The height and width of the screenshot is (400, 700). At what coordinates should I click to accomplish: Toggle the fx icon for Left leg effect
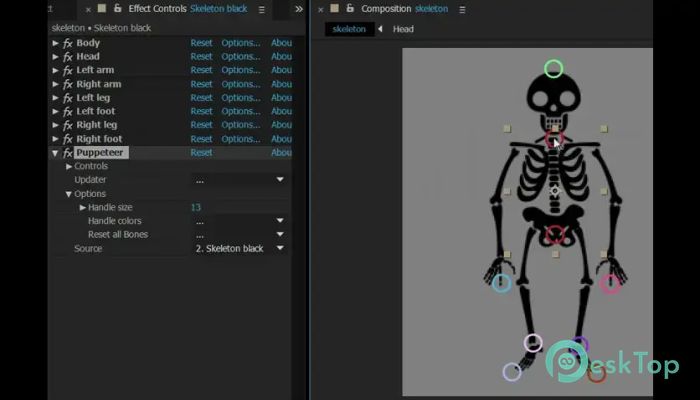click(x=67, y=98)
